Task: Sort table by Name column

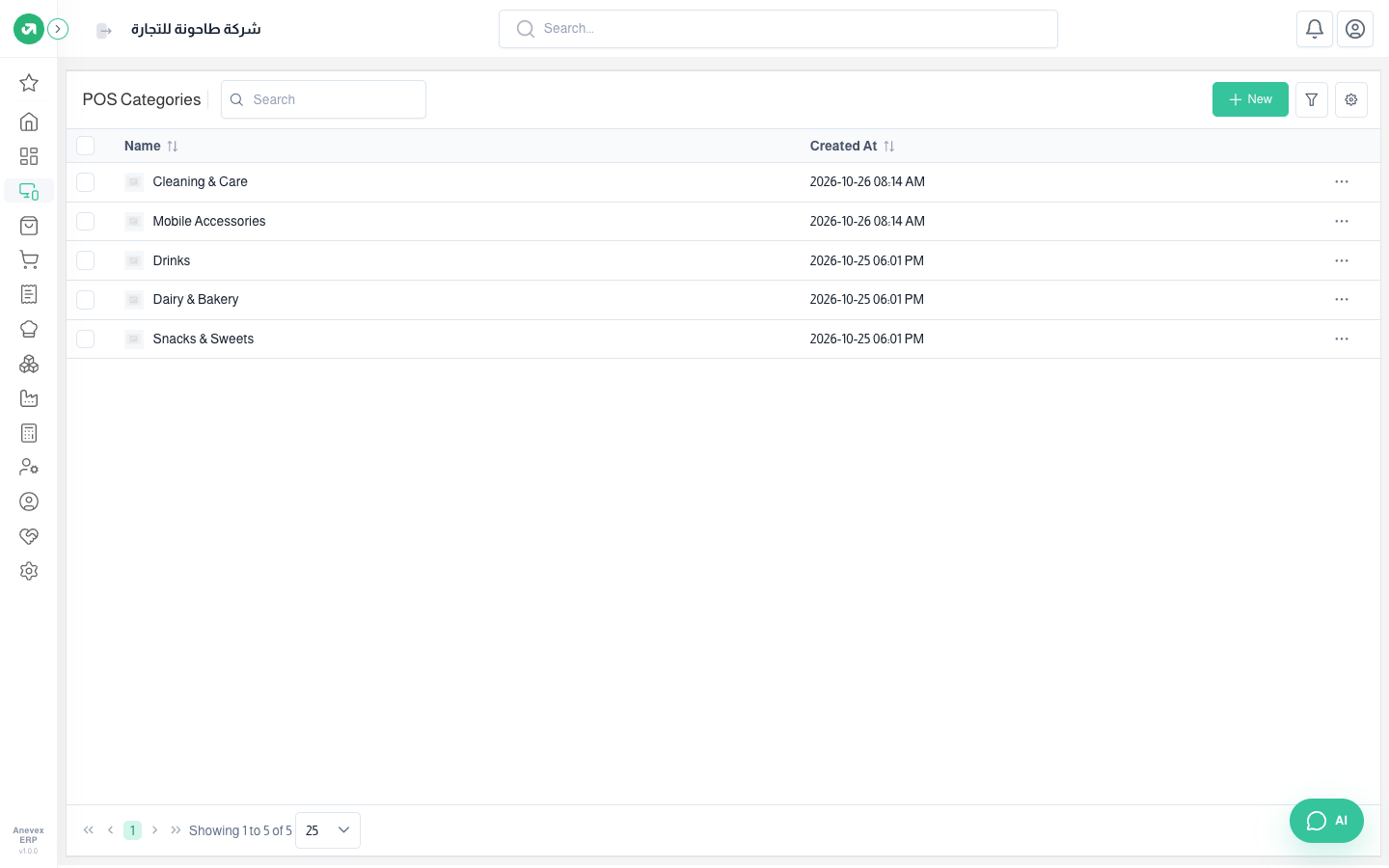Action: click(x=151, y=146)
